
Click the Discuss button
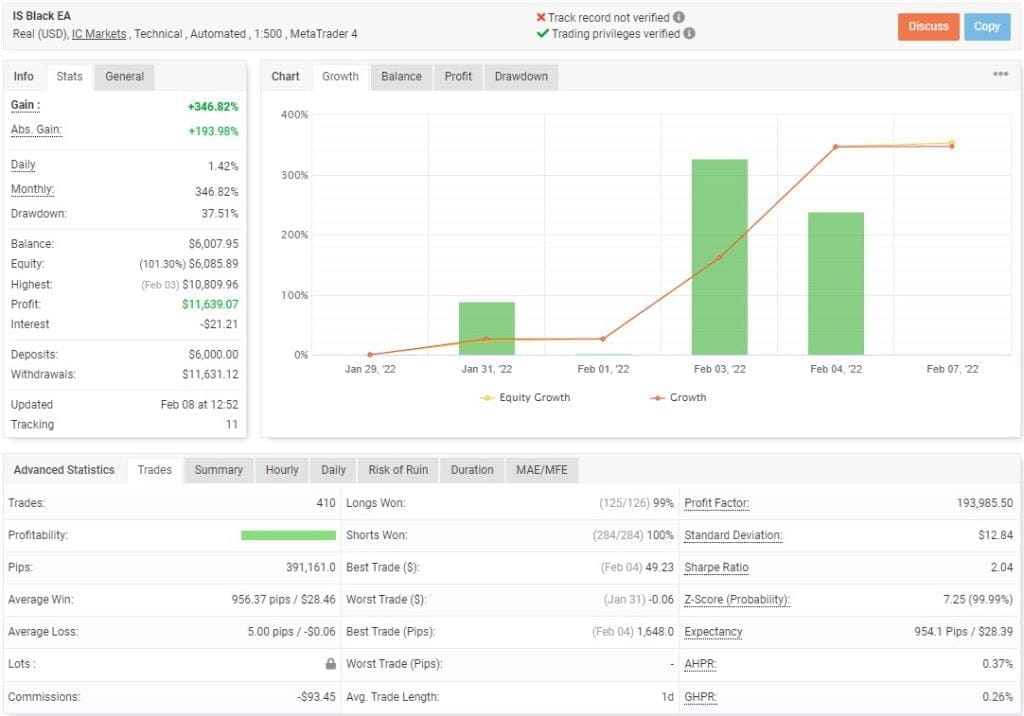pyautogui.click(x=928, y=27)
